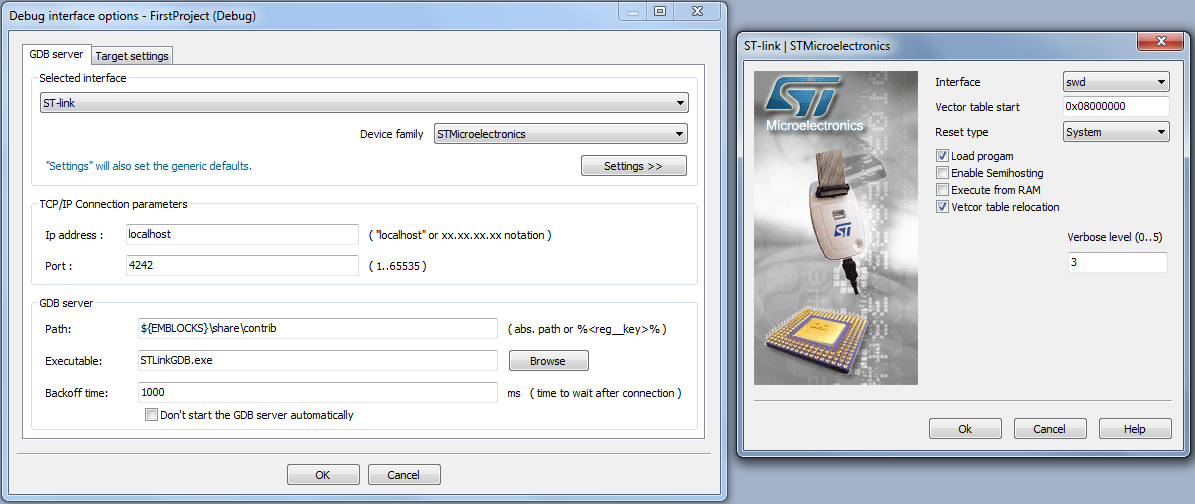Click the Ip address localhost field
1195x504 pixels.
pos(242,235)
